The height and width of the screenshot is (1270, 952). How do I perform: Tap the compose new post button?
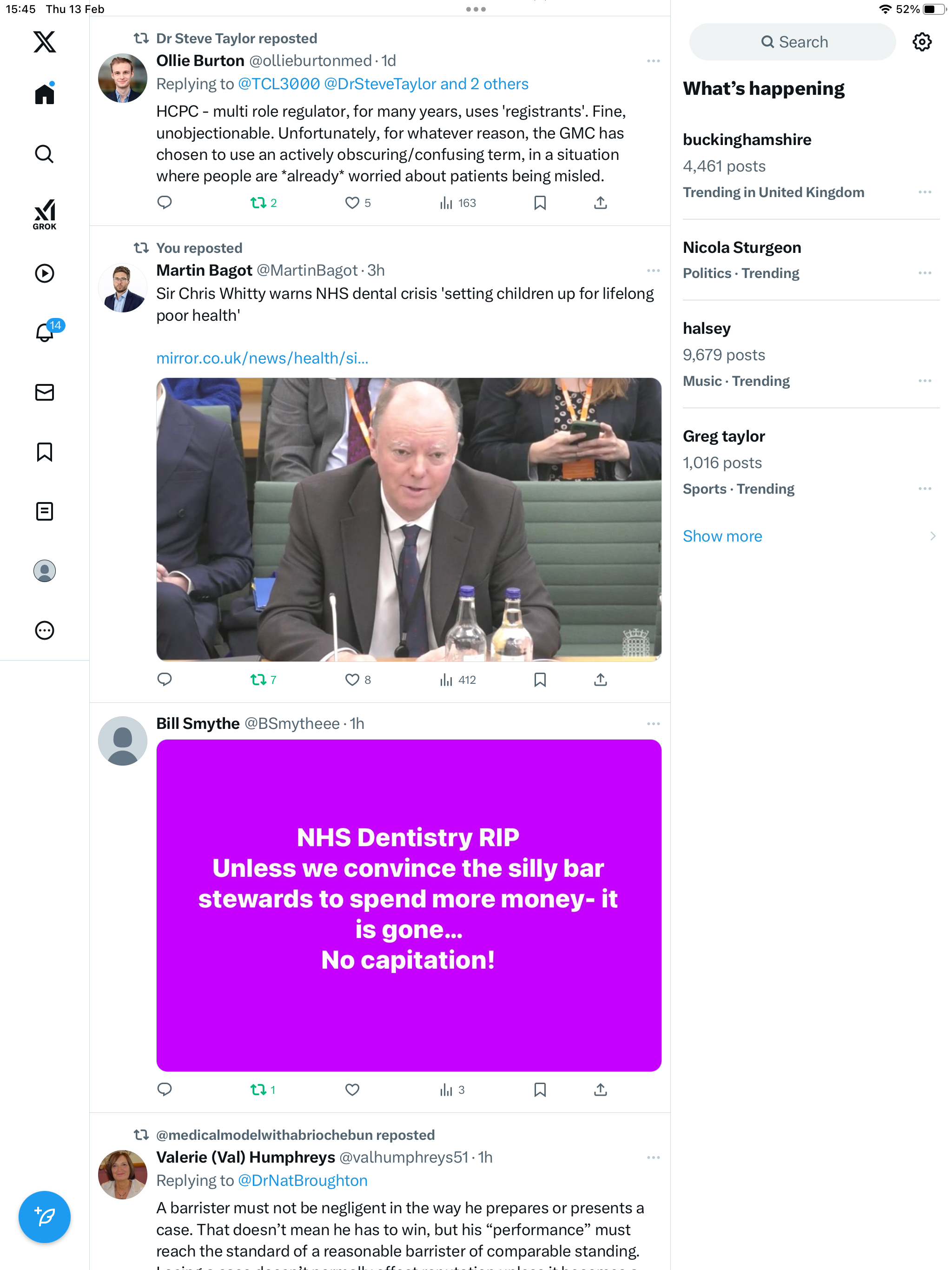coord(44,1217)
